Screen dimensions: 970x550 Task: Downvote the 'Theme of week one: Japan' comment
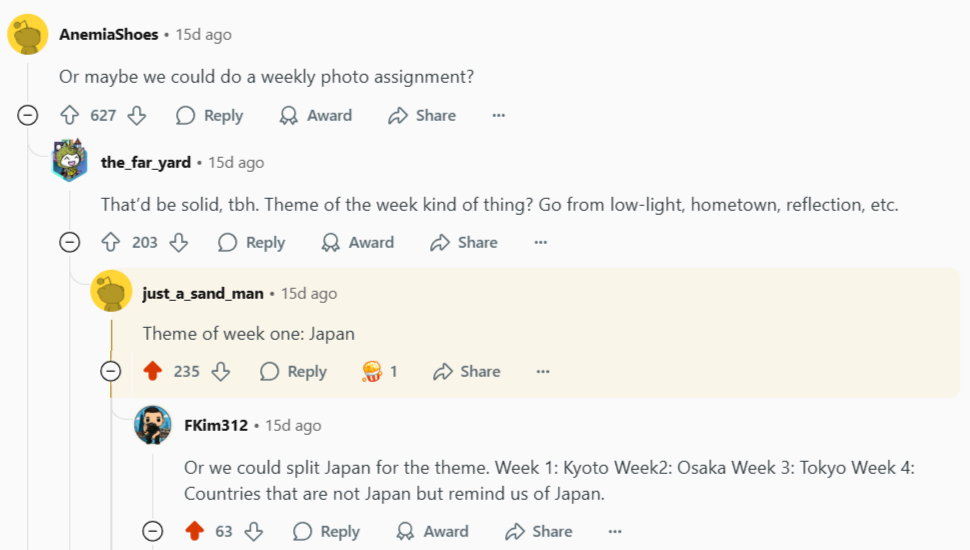pos(220,371)
